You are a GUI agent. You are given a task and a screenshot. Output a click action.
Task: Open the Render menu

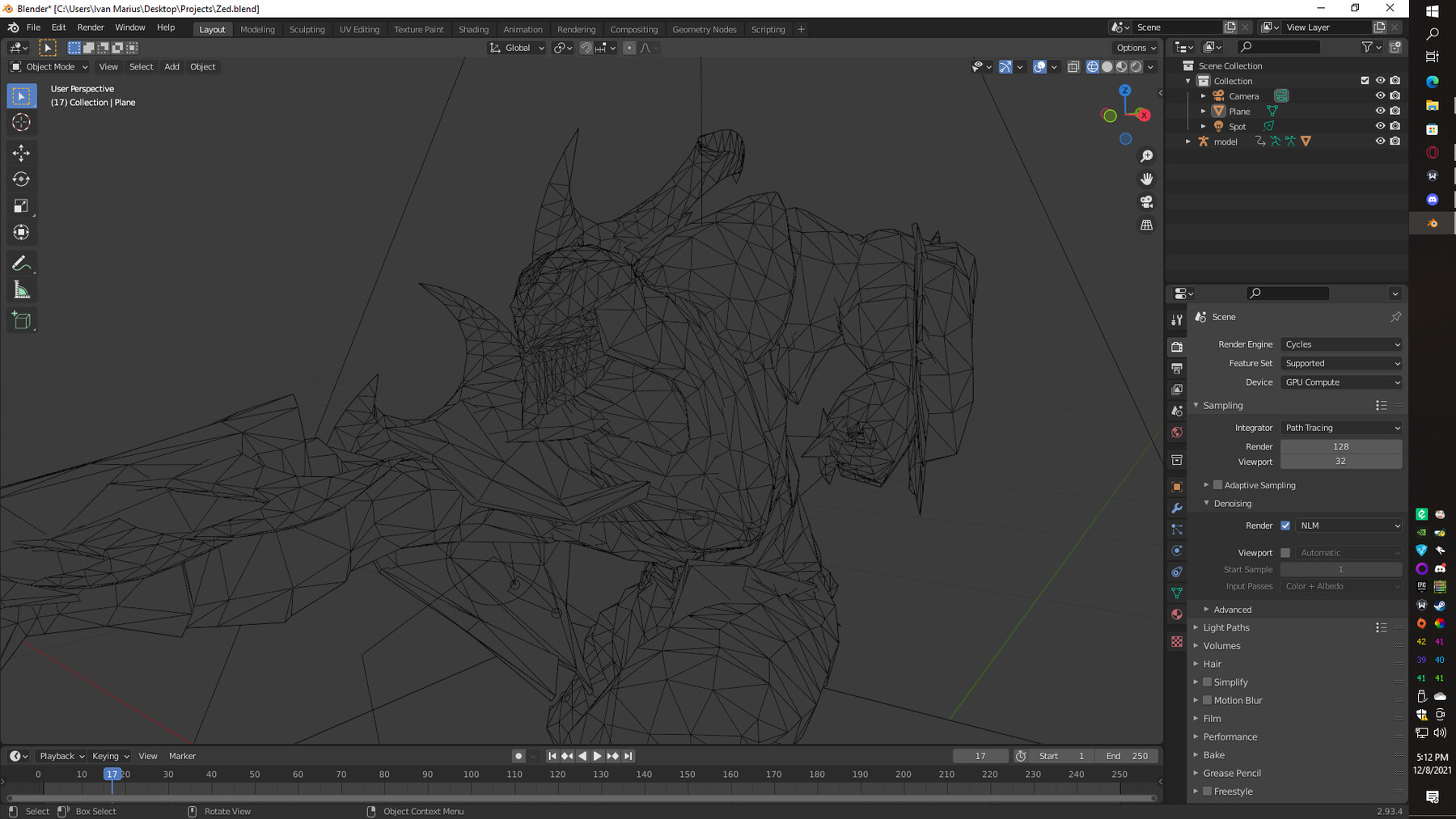click(91, 27)
